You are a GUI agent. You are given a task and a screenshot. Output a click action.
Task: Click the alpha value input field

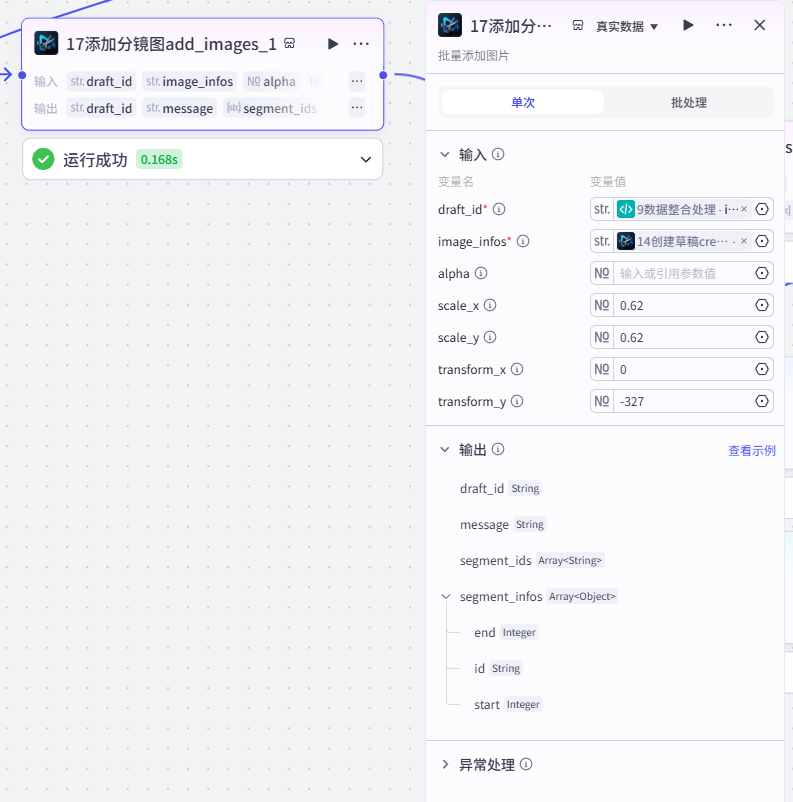[x=683, y=273]
